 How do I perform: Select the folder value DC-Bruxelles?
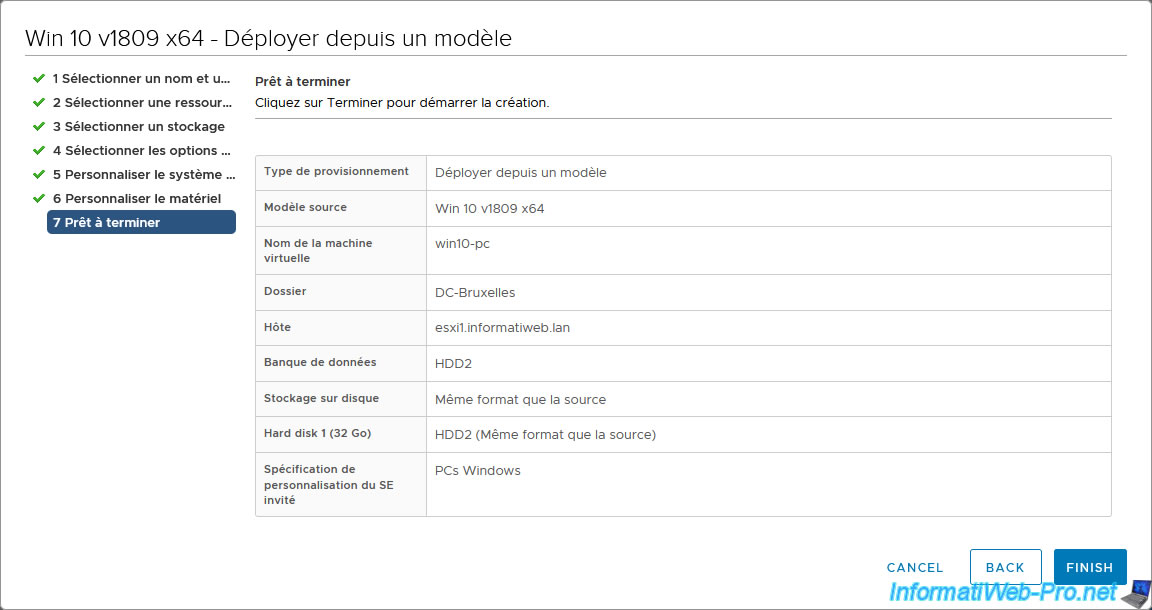point(475,293)
